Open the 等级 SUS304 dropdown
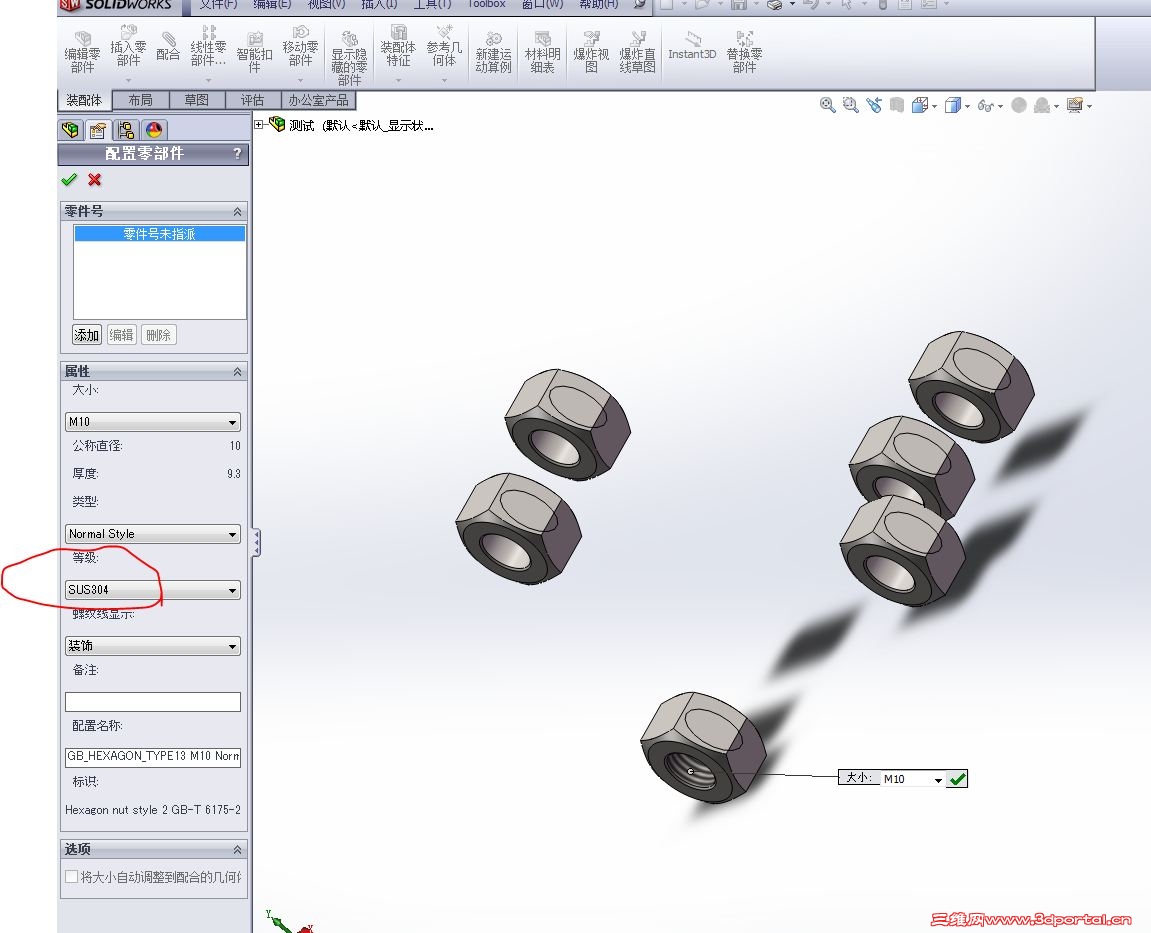 click(153, 589)
